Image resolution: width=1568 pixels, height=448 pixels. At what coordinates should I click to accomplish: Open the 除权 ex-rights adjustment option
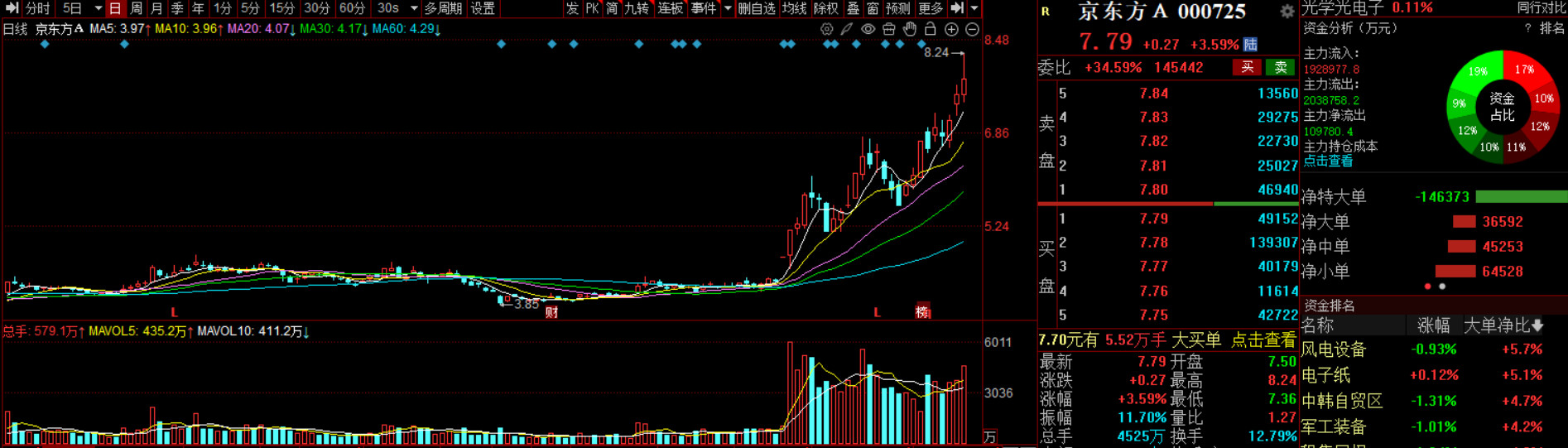826,8
